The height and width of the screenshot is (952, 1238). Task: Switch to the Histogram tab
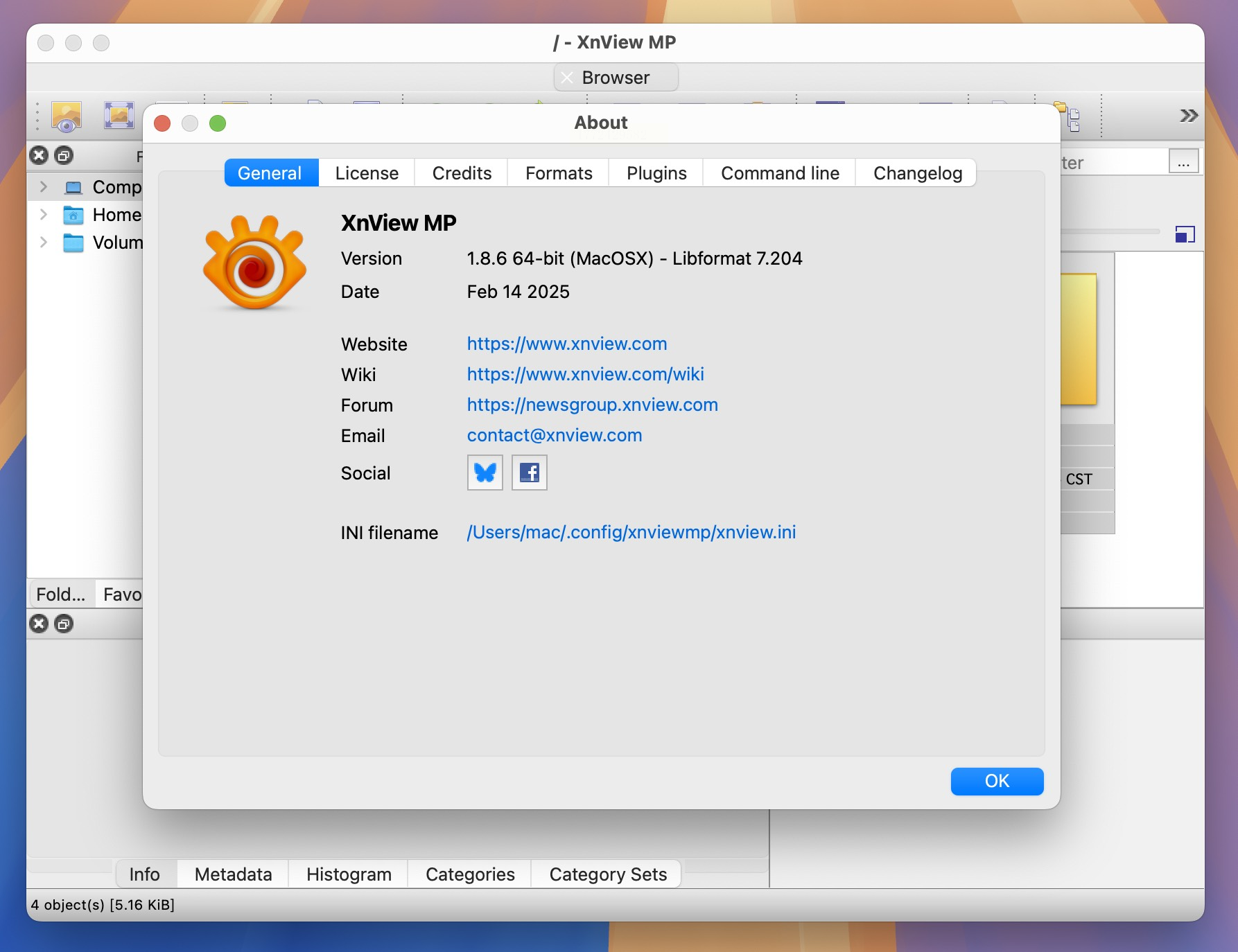349,874
